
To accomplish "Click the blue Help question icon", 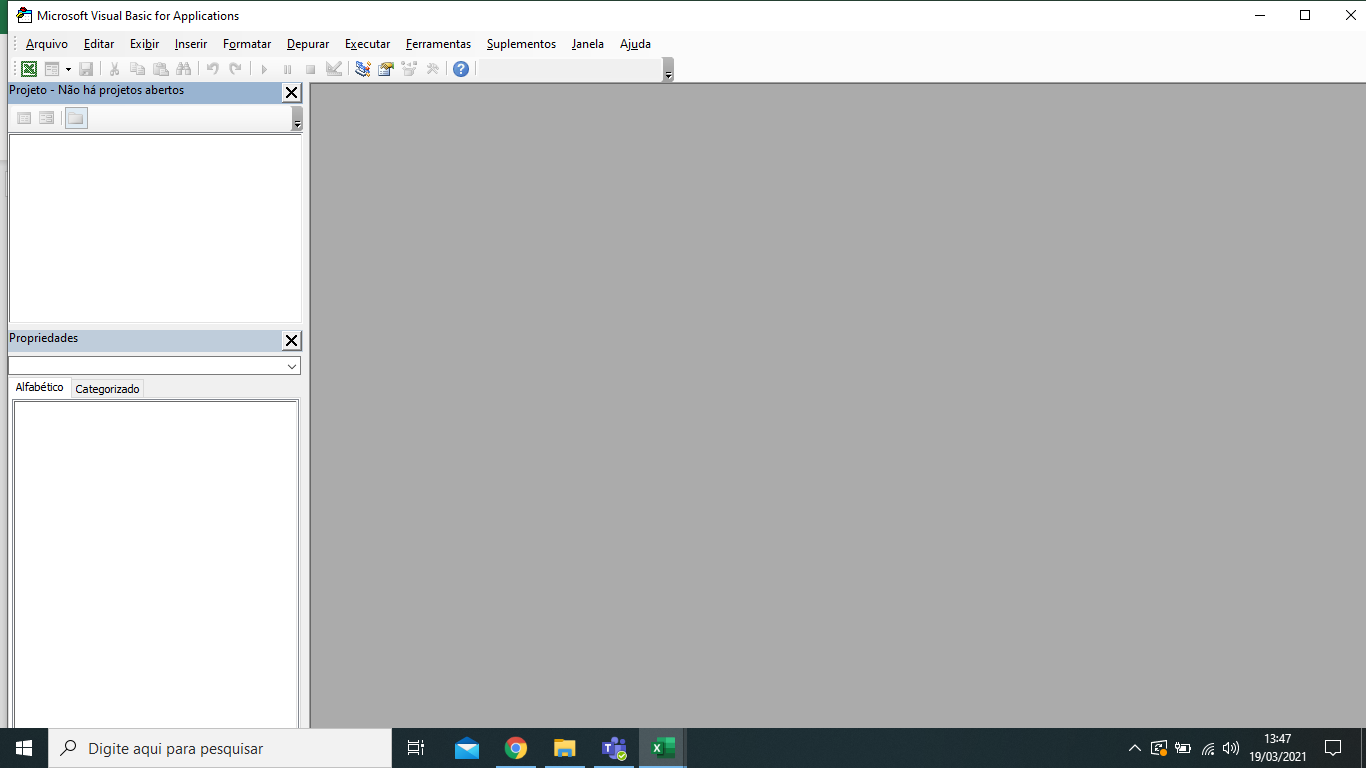I will coord(460,69).
